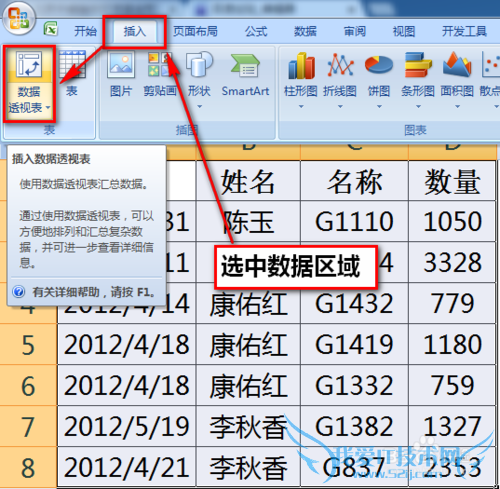This screenshot has height=489, width=500.
Task: Select the cell with value 1050
Action: pyautogui.click(x=452, y=221)
